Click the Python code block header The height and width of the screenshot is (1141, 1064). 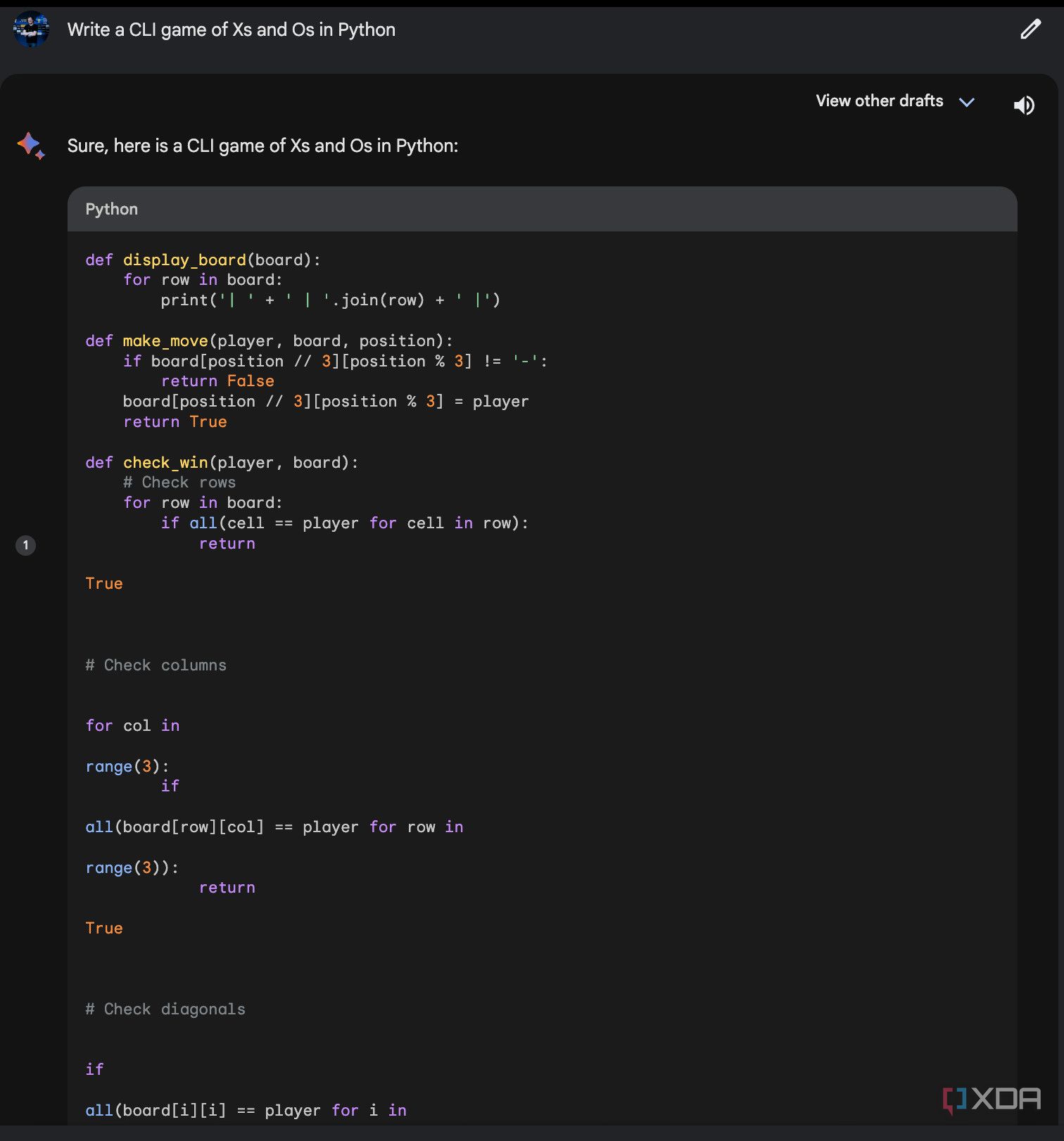coord(542,209)
